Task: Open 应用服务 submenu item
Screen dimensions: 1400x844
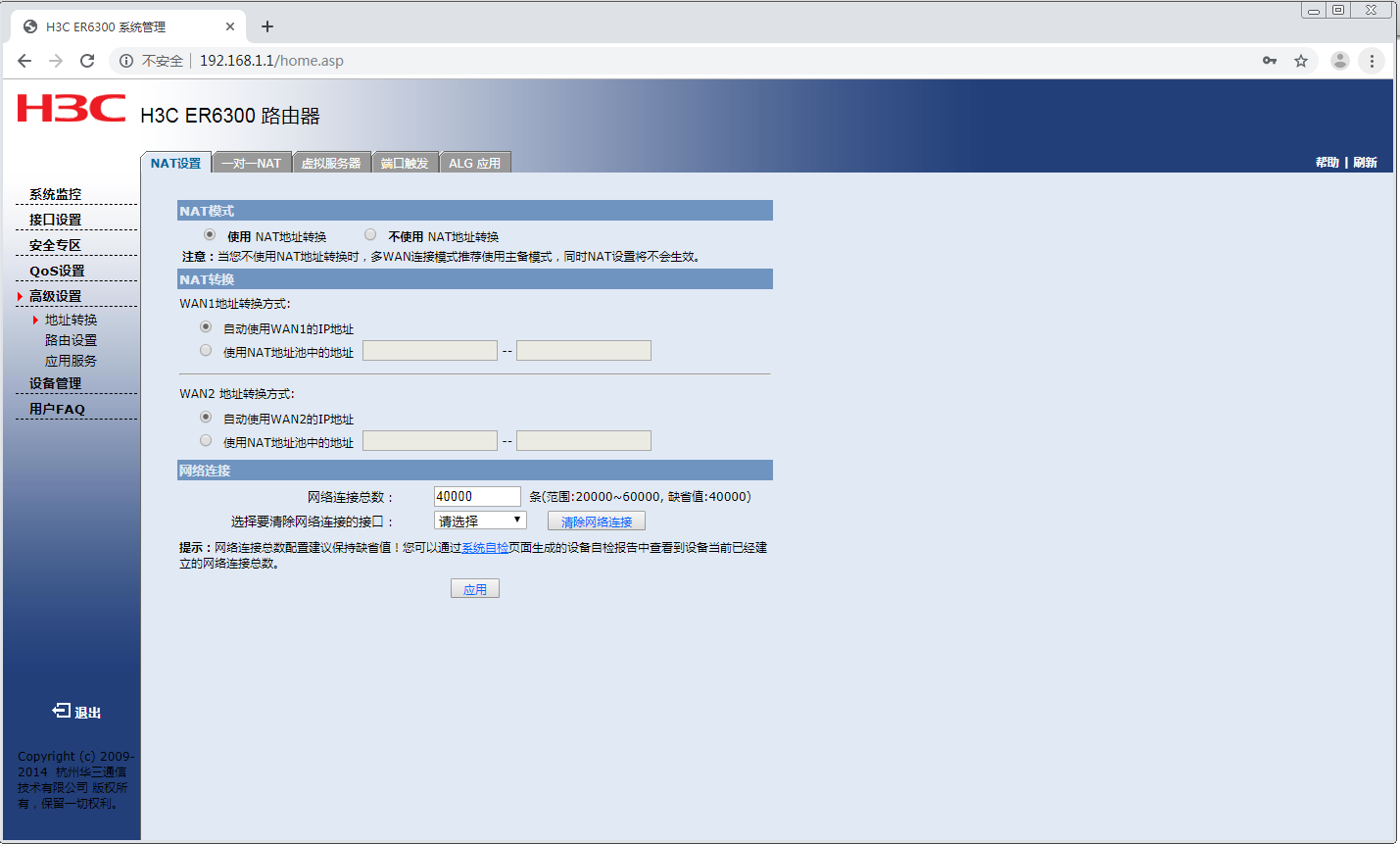Action: [71, 361]
